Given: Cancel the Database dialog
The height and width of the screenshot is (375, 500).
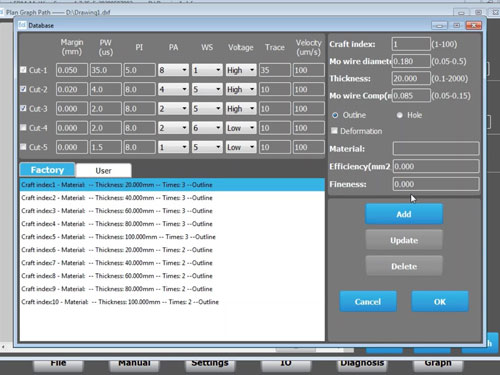Looking at the screenshot, I should [x=368, y=302].
